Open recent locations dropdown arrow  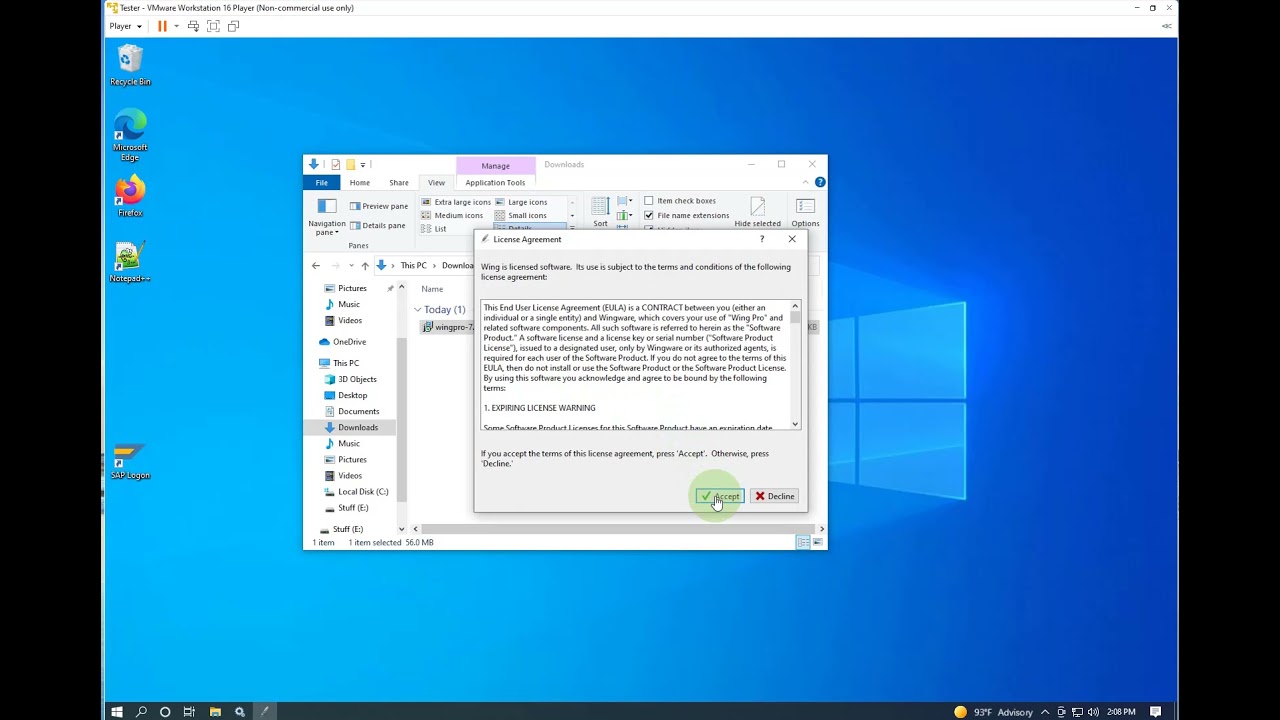351,266
